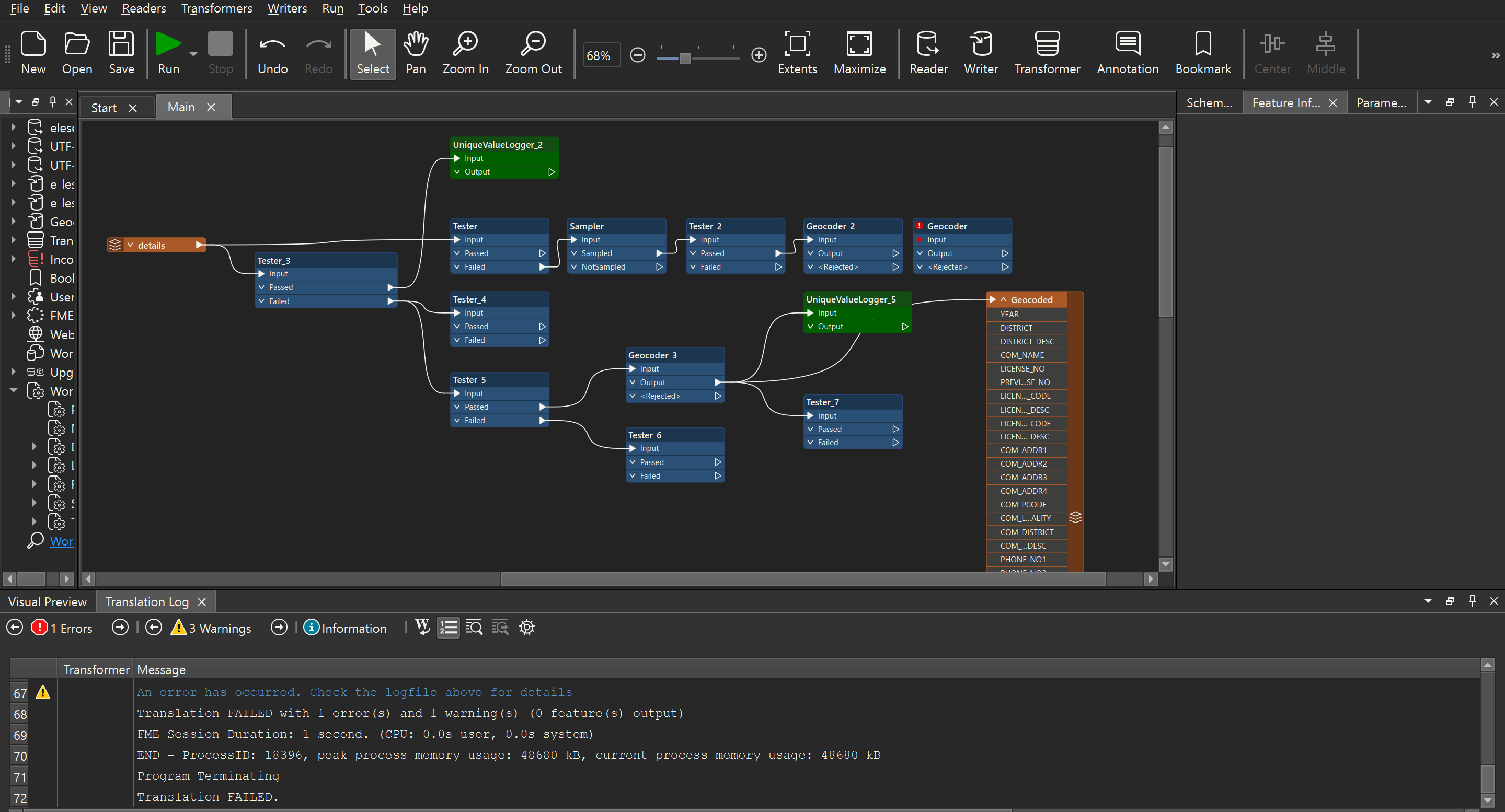Insert a new Reader
Viewport: 1505px width, 812px height.
pyautogui.click(x=928, y=53)
